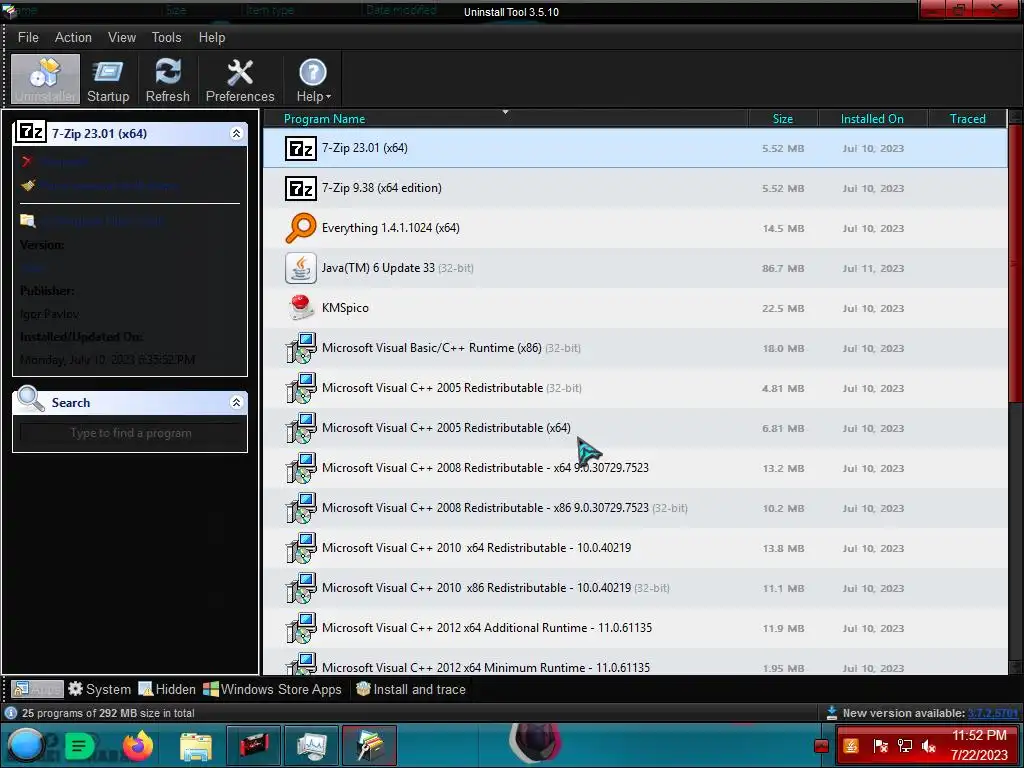Click the folder search icon in sidebar
The width and height of the screenshot is (1024, 768).
[27, 221]
